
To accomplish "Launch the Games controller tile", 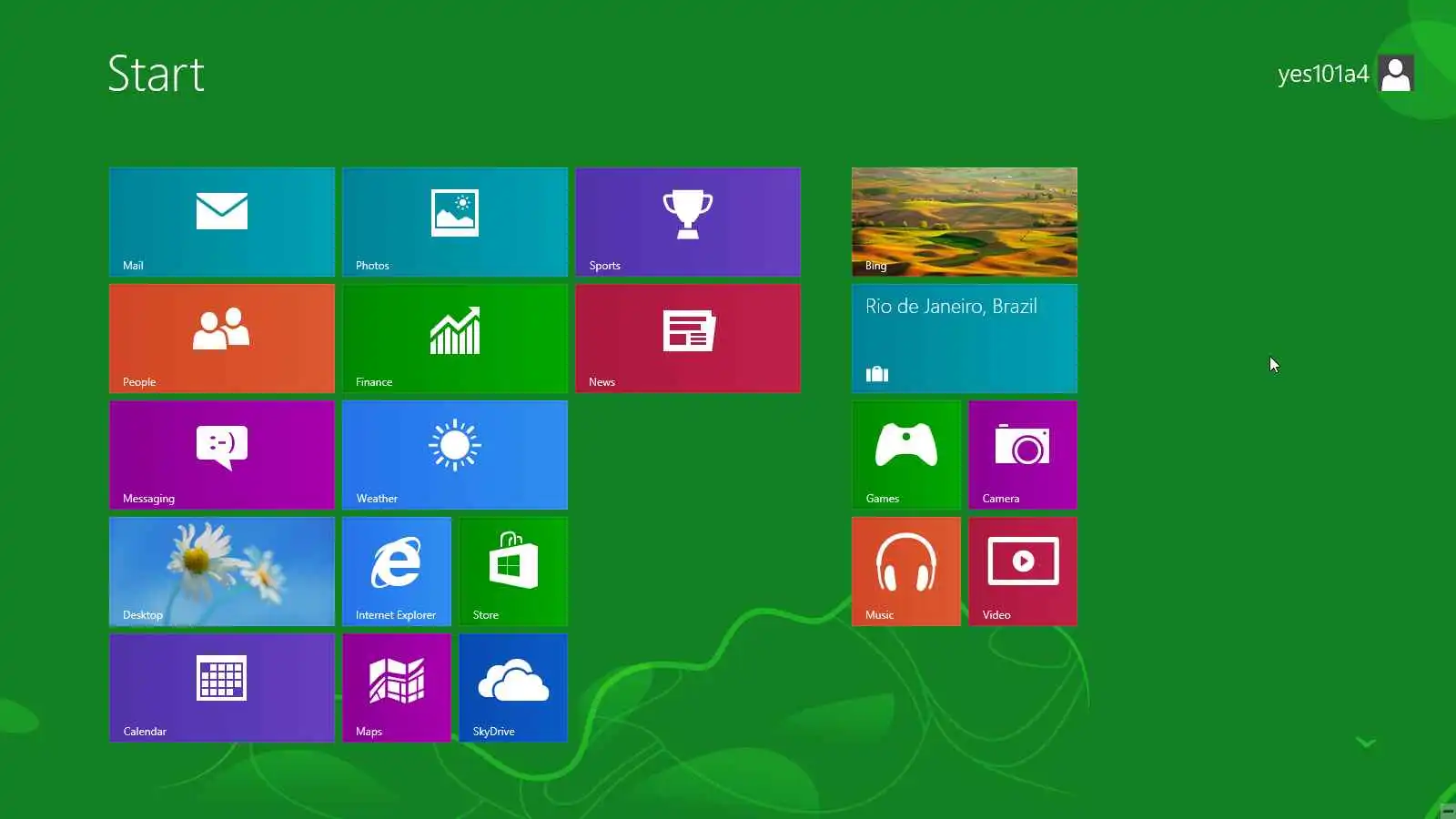I will pos(906,455).
